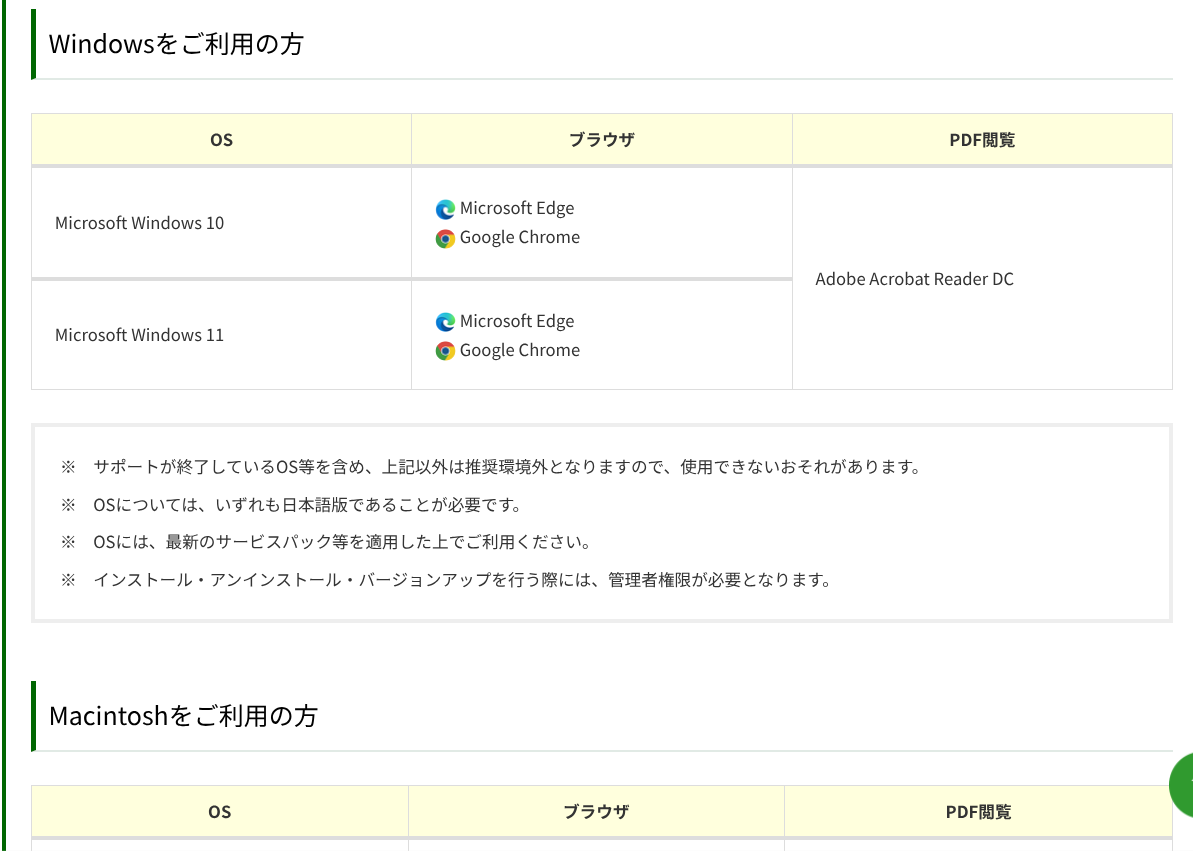Click 'PDF閲覧' header in Windows table

click(x=982, y=140)
